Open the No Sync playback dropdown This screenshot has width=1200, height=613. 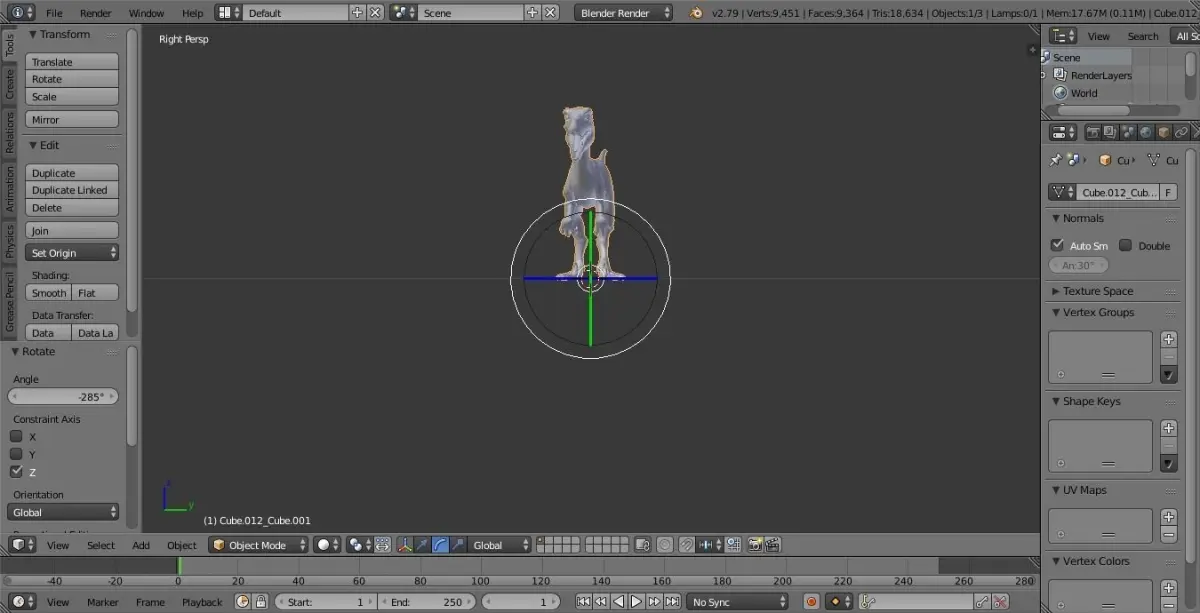(x=738, y=602)
